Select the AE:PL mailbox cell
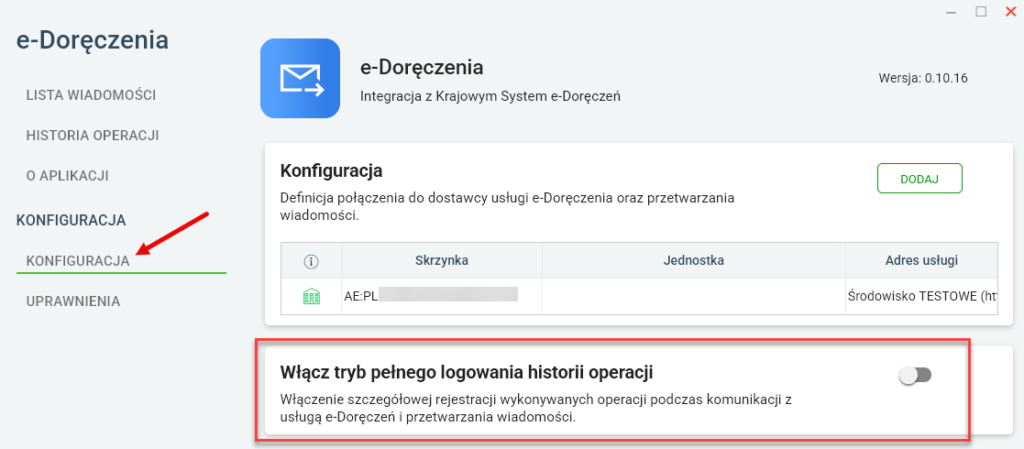This screenshot has width=1024, height=449. click(x=442, y=296)
